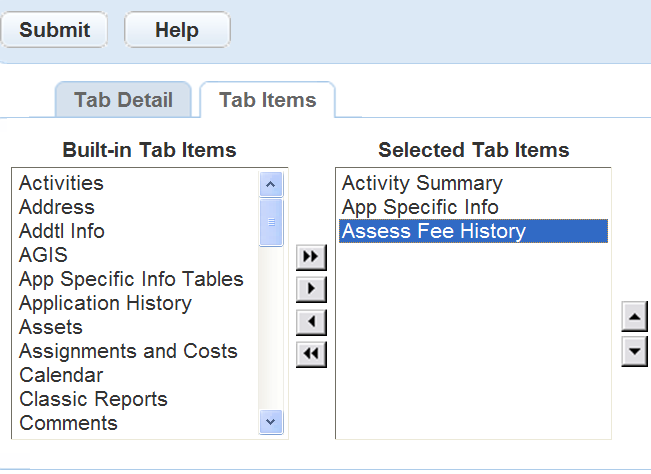This screenshot has width=651, height=474.
Task: Pick Classic Reports from the list
Action: tap(93, 399)
